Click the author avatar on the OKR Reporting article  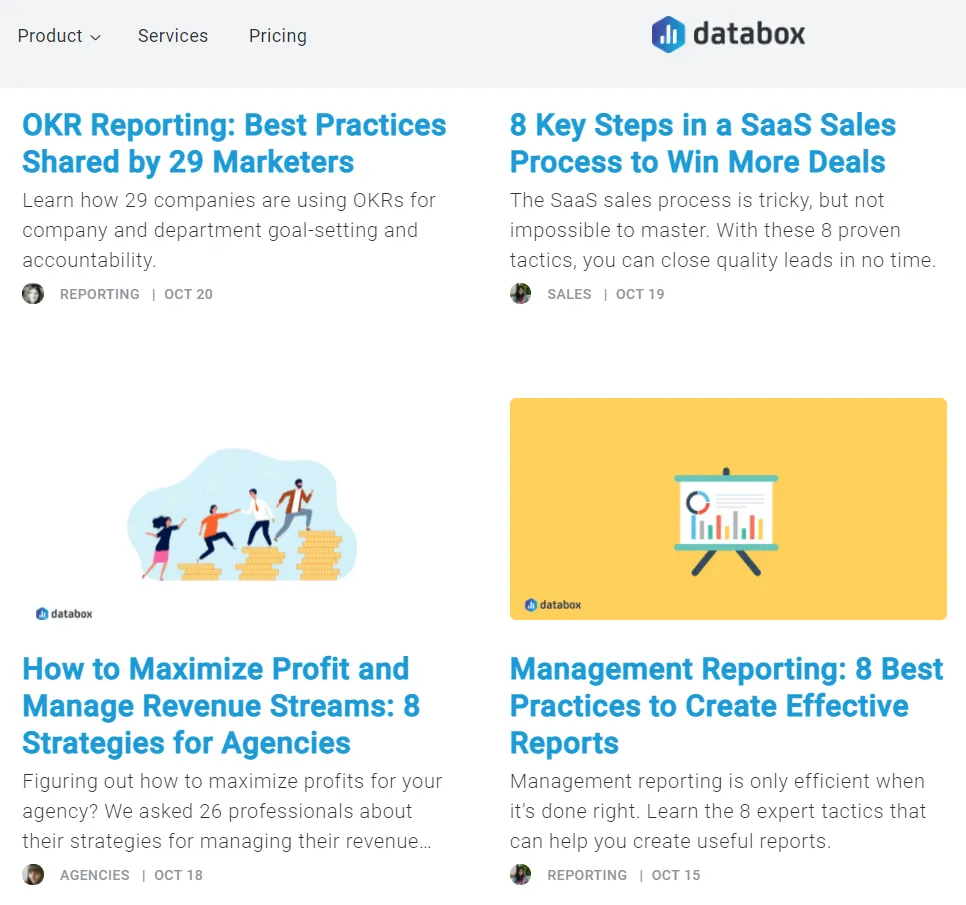click(x=33, y=293)
